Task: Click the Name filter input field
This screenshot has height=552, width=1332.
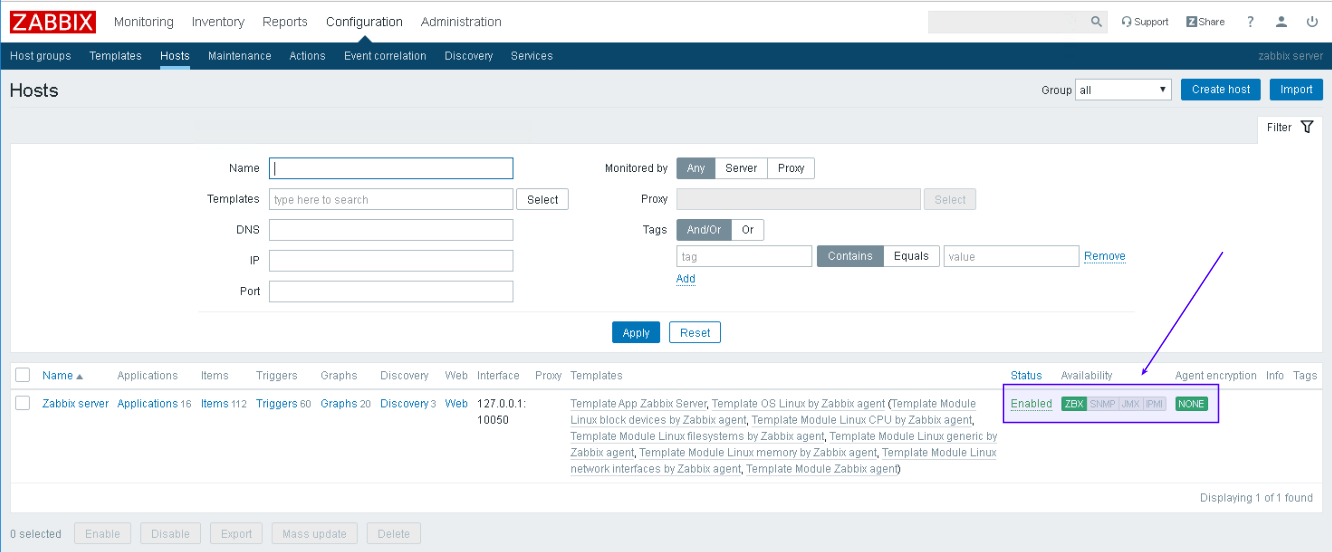Action: pyautogui.click(x=391, y=168)
